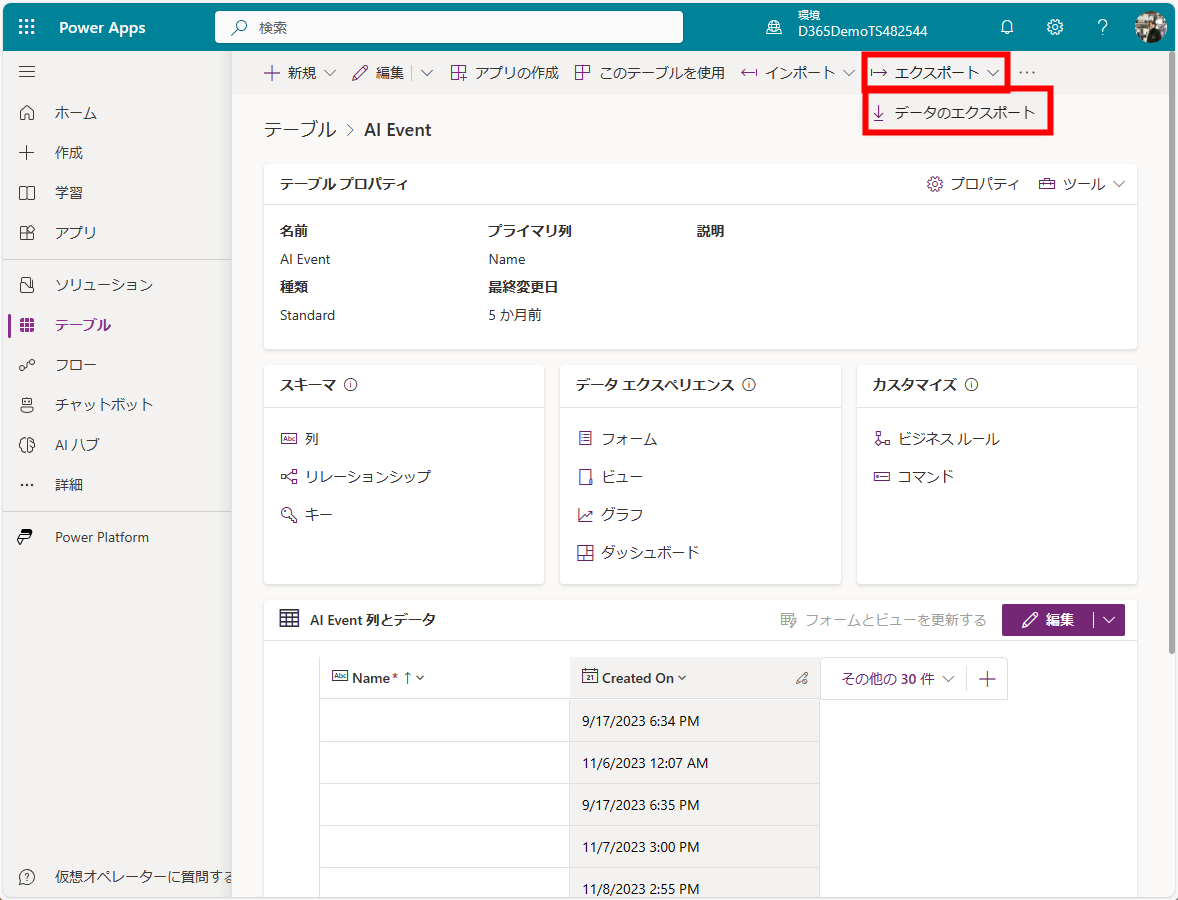Select the 9/17/2023 6:34 PM cell
This screenshot has height=900, width=1178.
pyautogui.click(x=694, y=721)
